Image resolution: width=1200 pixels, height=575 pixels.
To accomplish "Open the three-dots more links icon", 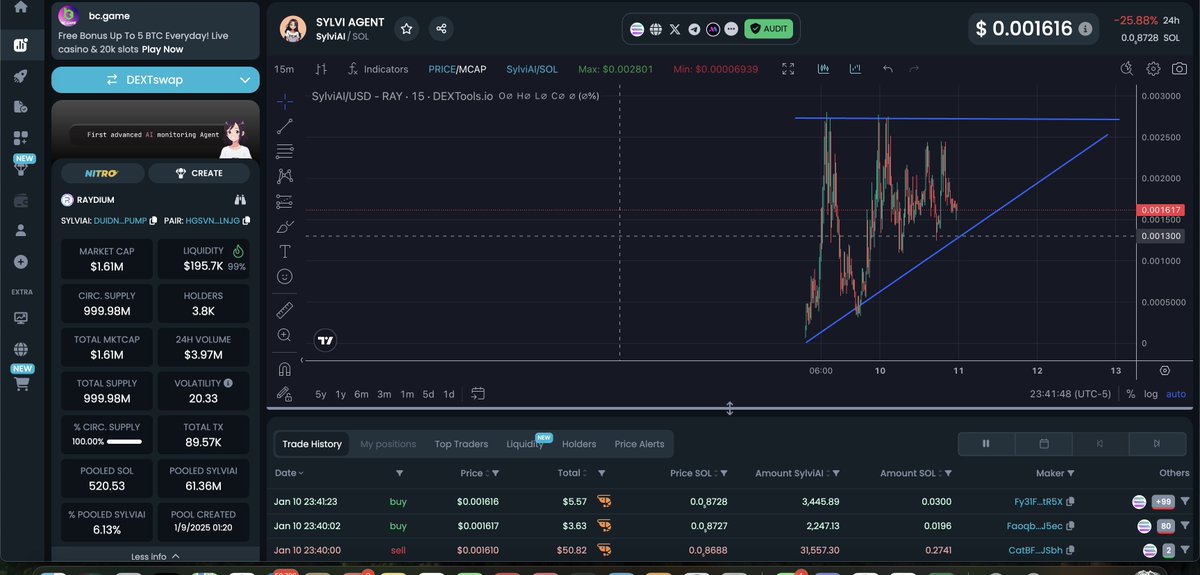I will pos(732,30).
